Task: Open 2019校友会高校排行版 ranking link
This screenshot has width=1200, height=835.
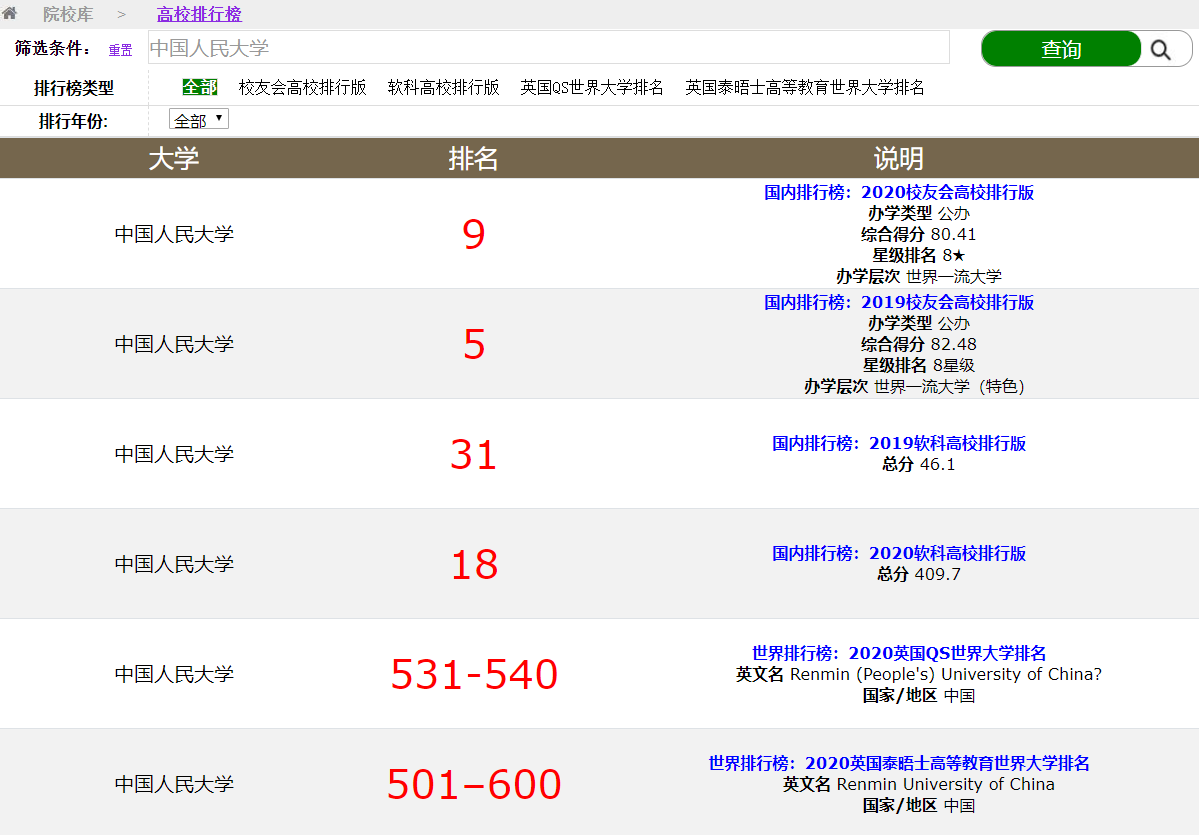Action: (898, 302)
